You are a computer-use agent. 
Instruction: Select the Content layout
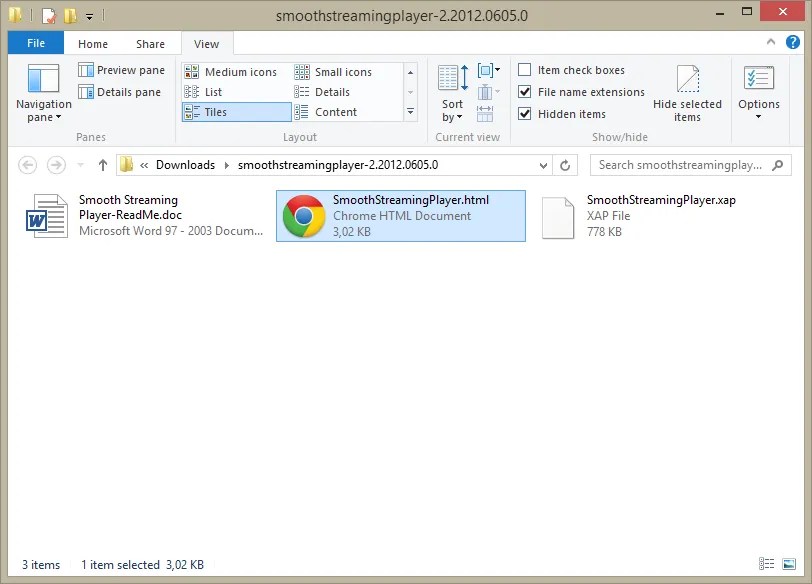[x=326, y=112]
